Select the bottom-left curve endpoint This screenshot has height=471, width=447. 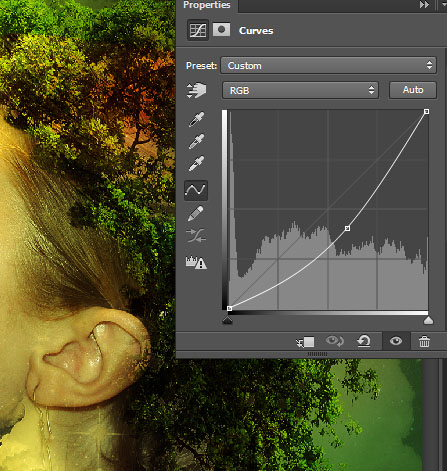click(x=229, y=308)
